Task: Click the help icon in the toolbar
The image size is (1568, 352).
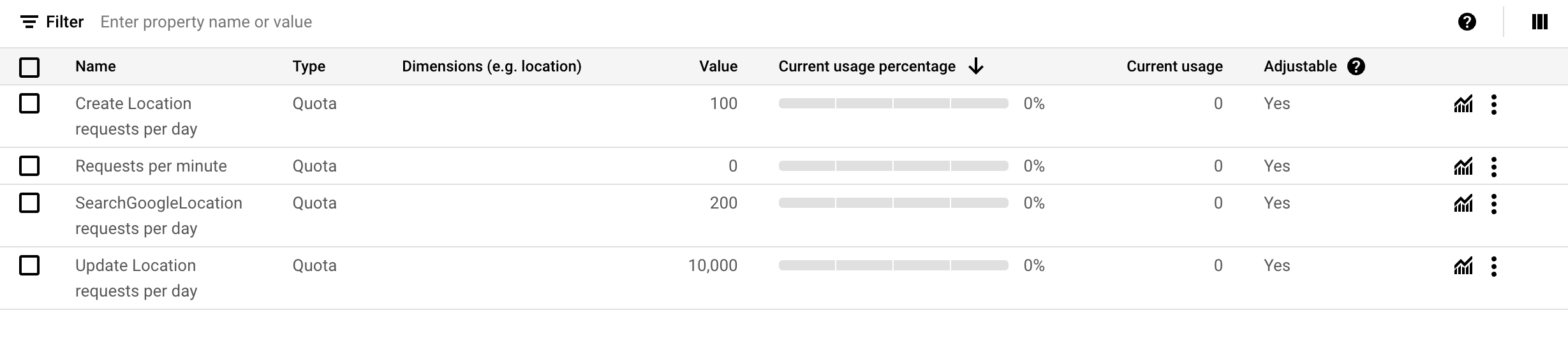Action: coord(1467,22)
